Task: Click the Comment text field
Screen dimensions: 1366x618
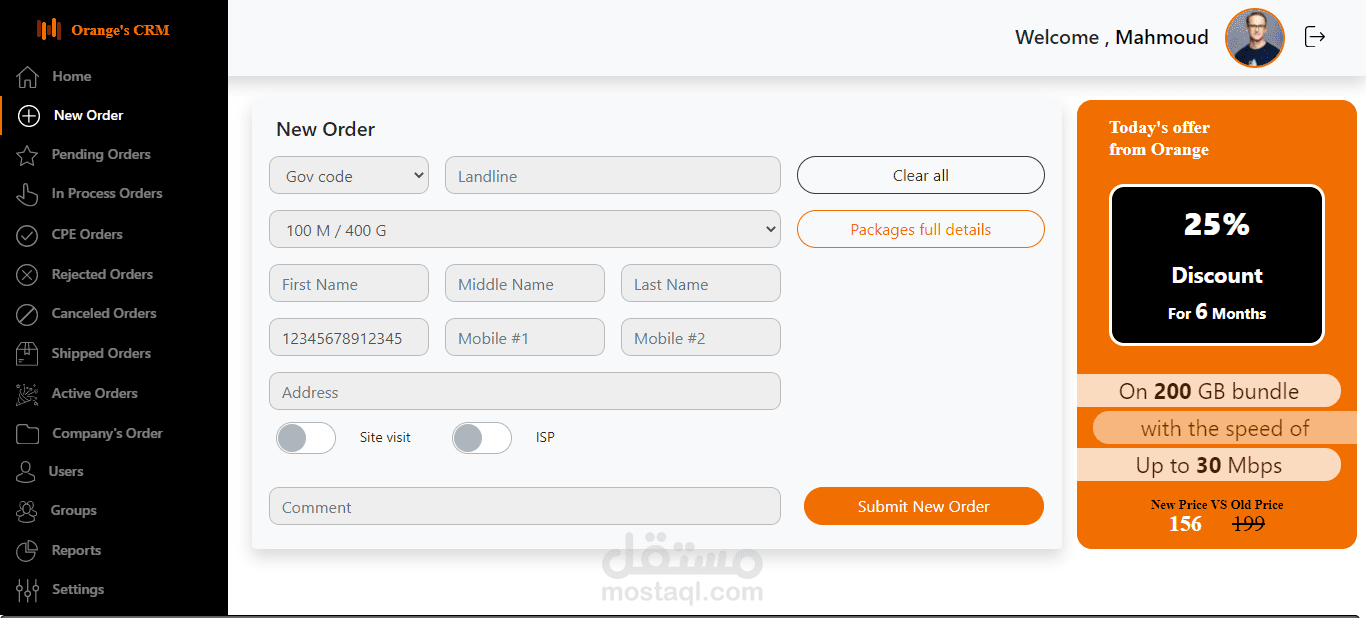Action: (525, 506)
